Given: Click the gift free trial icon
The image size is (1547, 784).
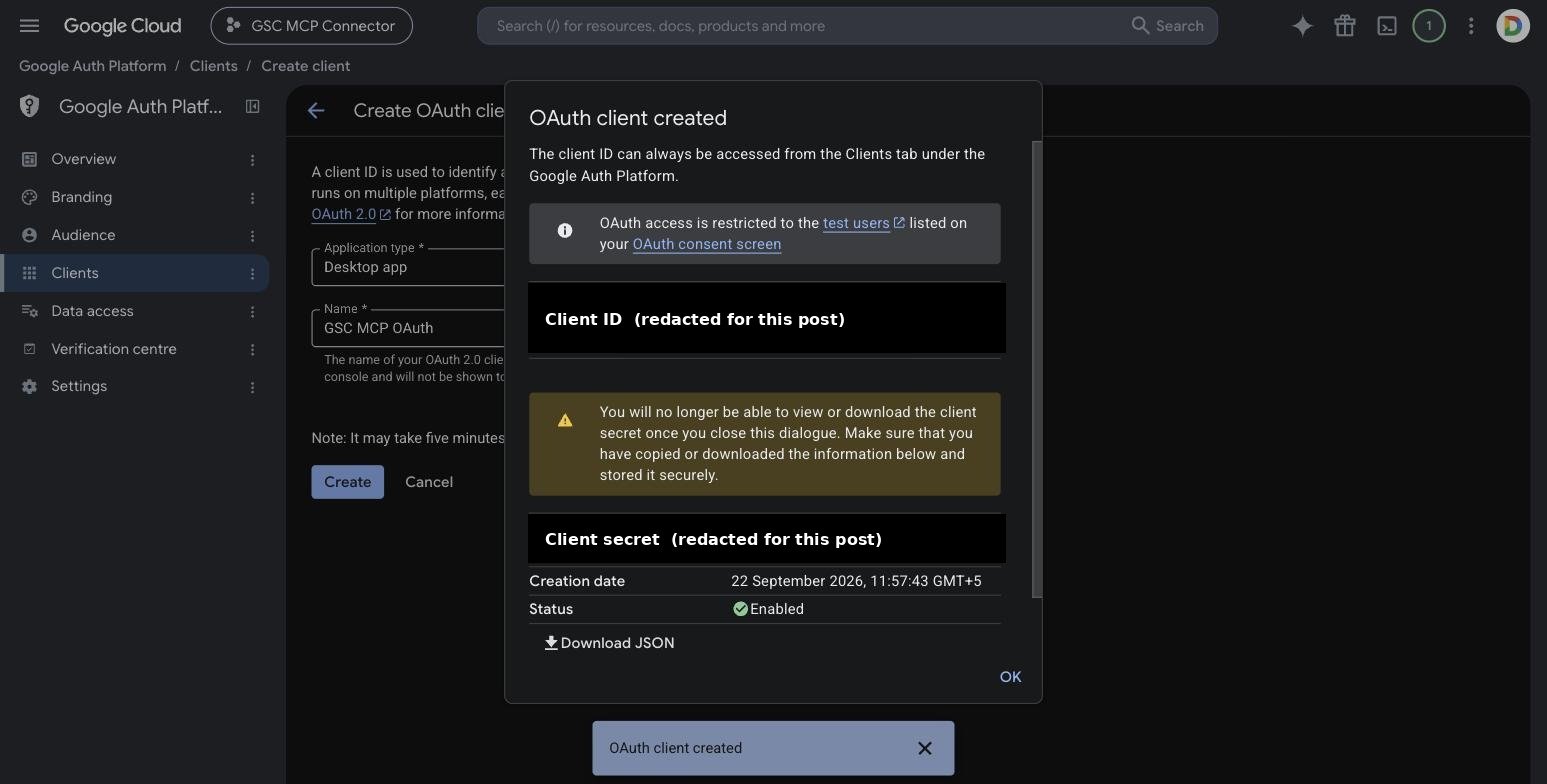Looking at the screenshot, I should click(x=1344, y=26).
